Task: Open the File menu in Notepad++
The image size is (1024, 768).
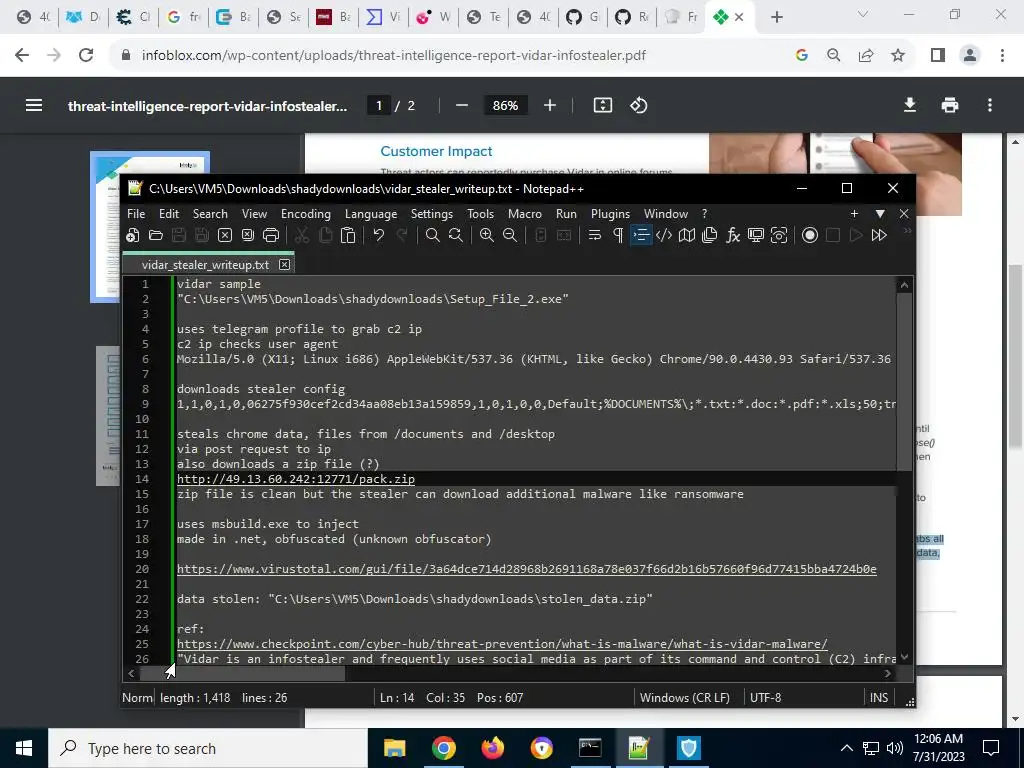Action: [x=136, y=214]
